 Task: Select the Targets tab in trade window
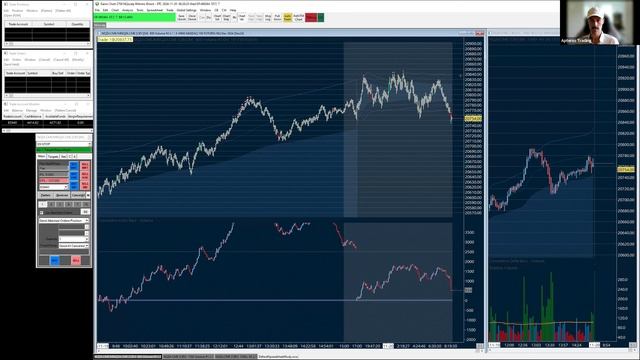53,156
